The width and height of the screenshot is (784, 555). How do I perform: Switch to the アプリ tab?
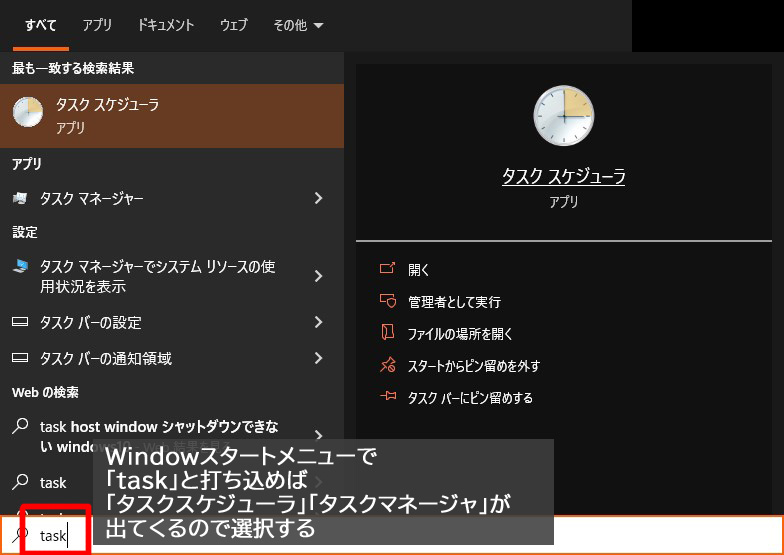point(96,25)
